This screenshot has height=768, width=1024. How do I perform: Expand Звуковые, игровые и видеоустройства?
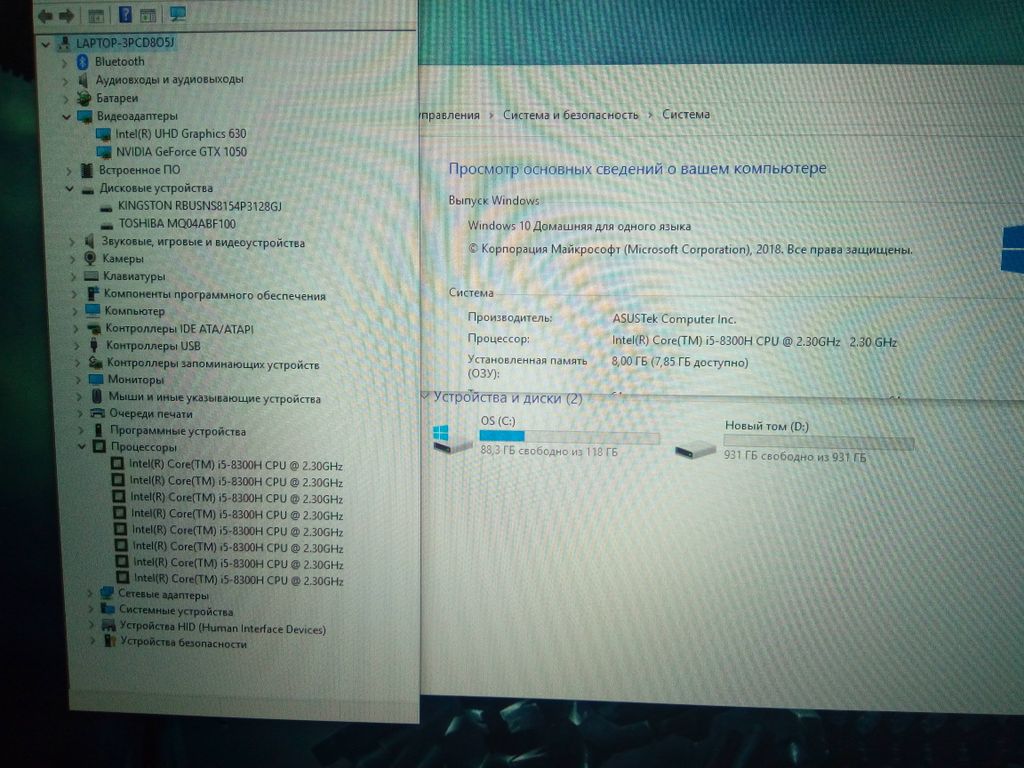(x=72, y=242)
